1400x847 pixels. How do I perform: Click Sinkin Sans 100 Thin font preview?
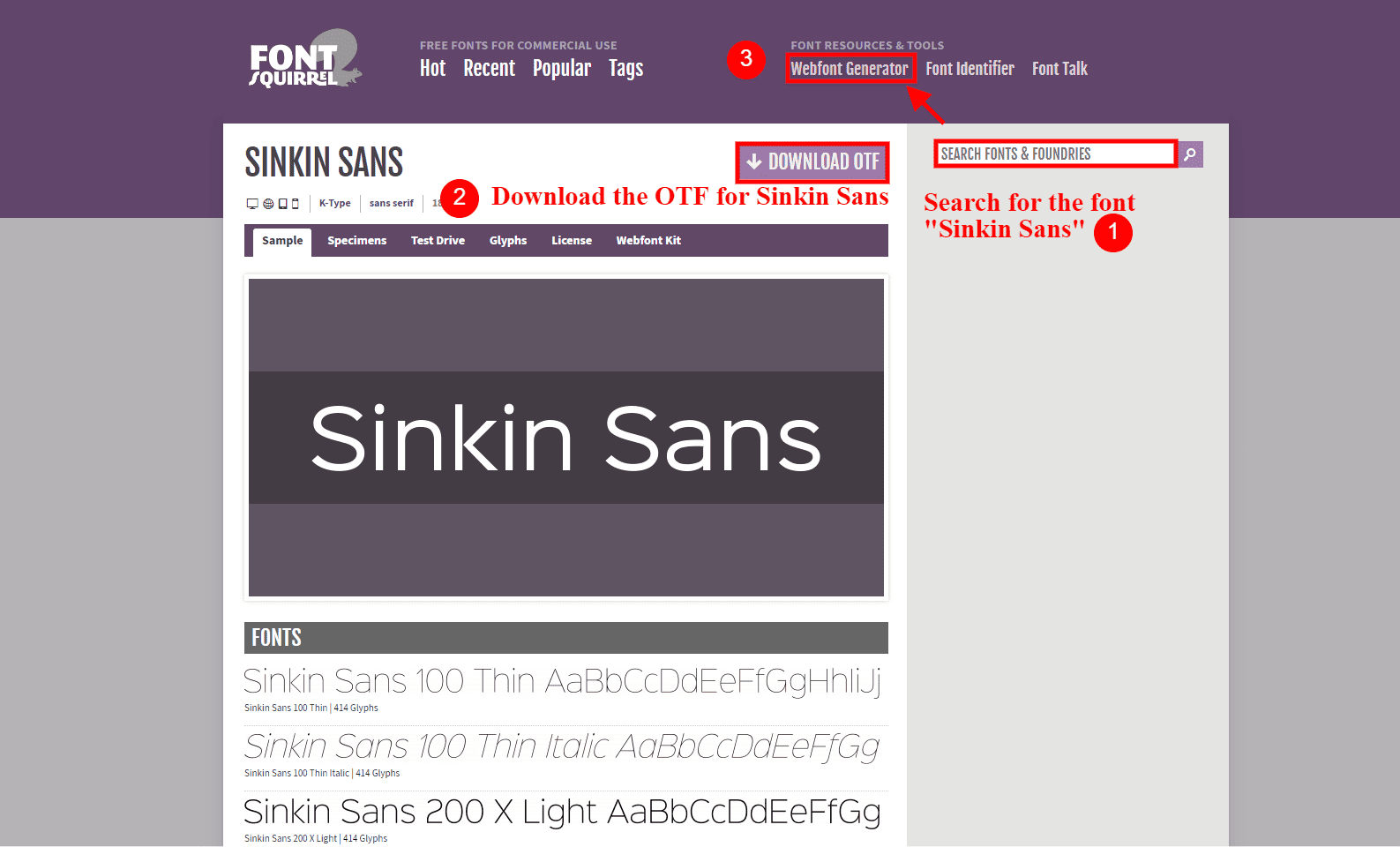click(562, 681)
